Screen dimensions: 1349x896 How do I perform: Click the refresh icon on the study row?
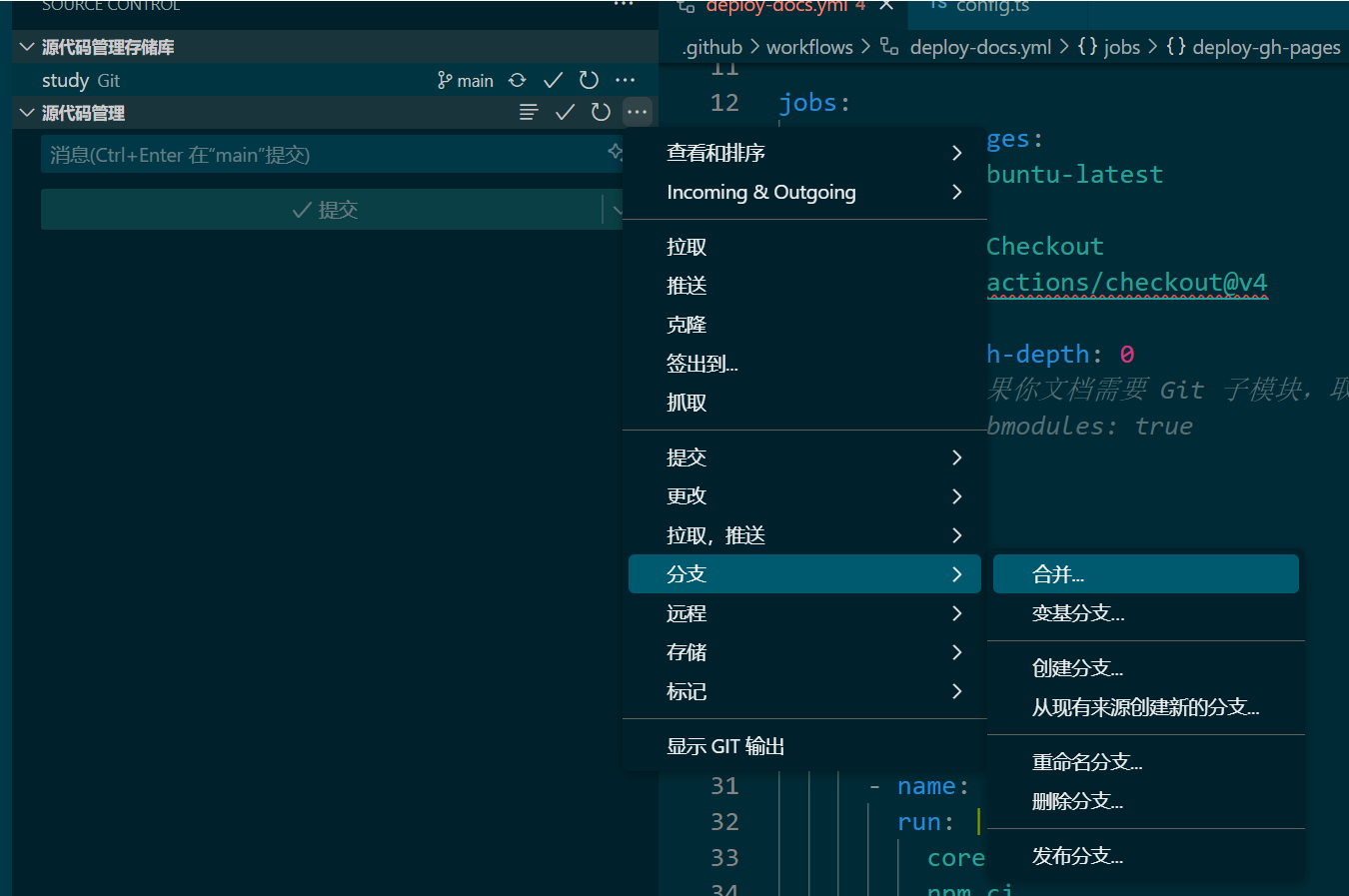589,80
